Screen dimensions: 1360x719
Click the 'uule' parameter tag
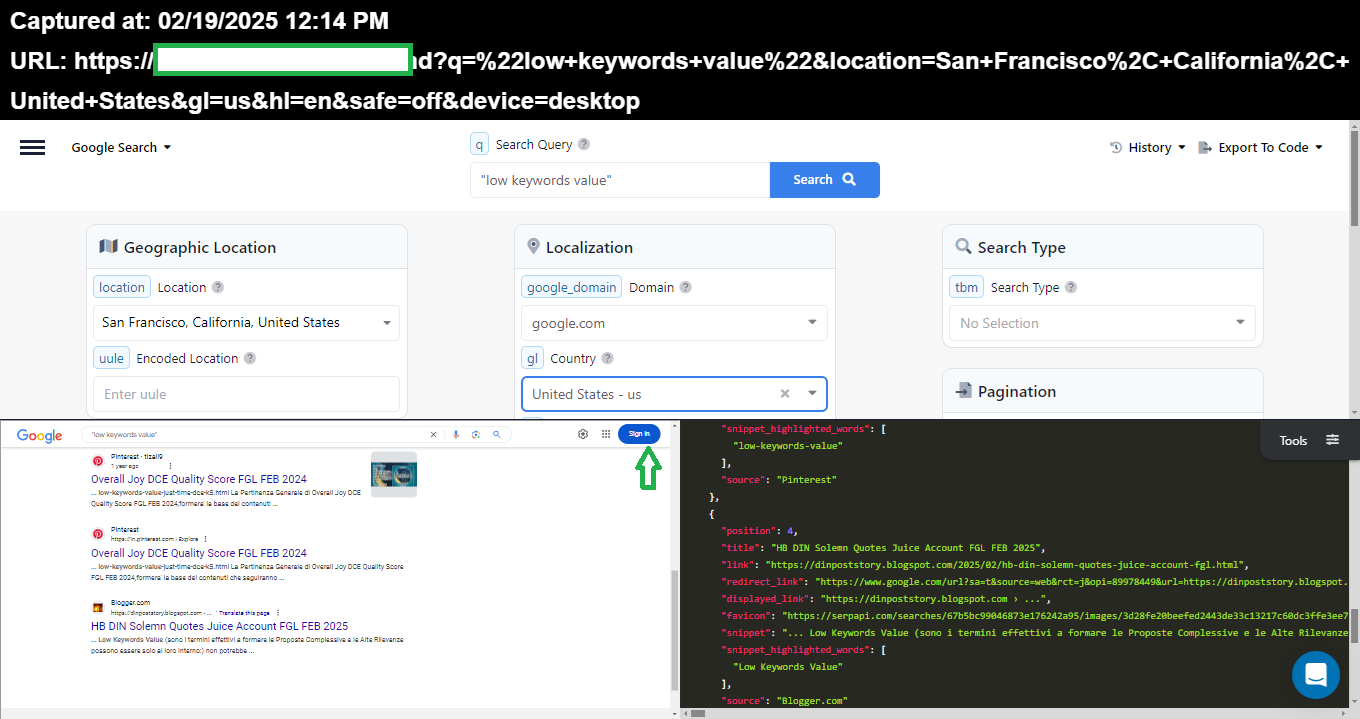[x=111, y=358]
